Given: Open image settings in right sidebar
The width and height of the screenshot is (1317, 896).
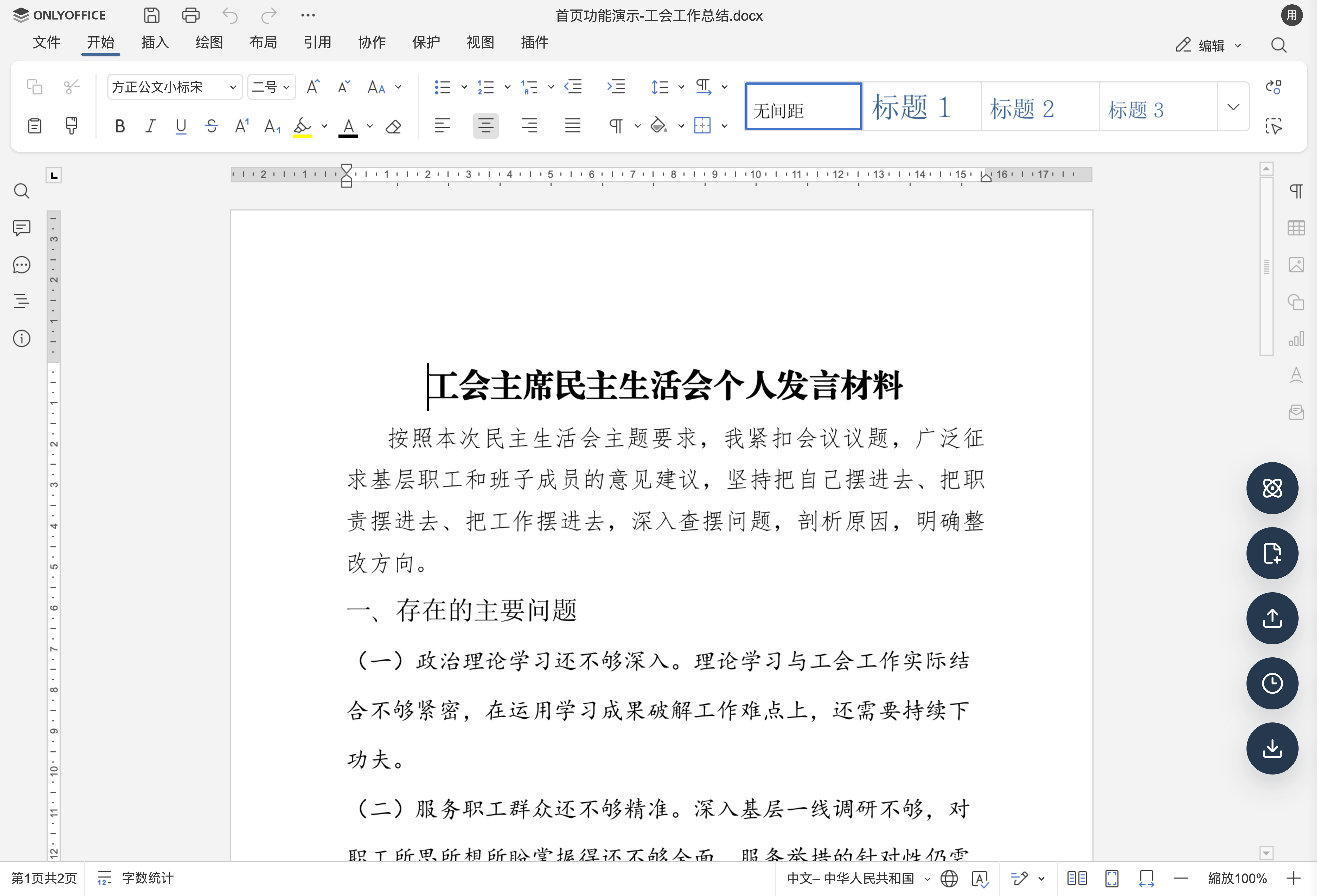Looking at the screenshot, I should click(x=1296, y=265).
